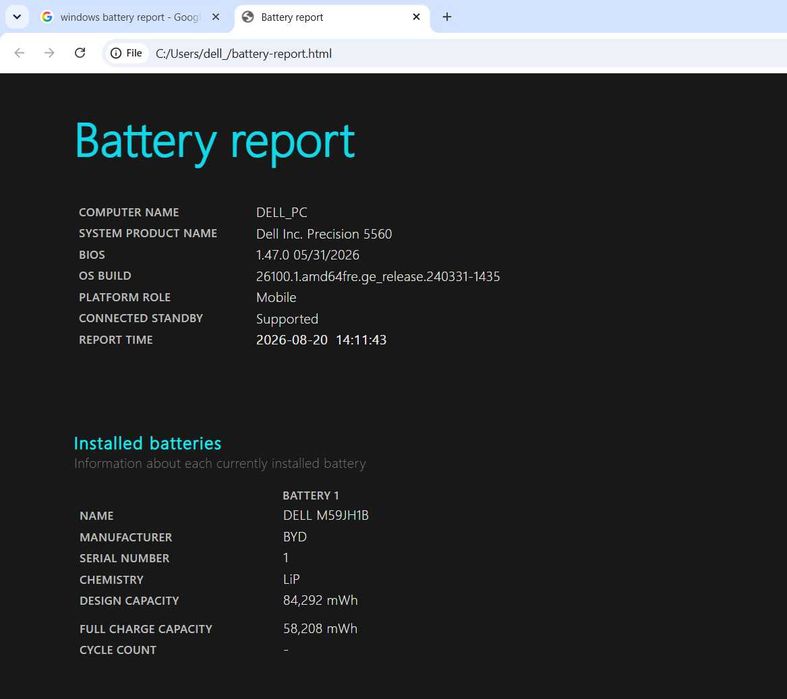Click the NAME row label
This screenshot has width=787, height=699.
pyautogui.click(x=96, y=516)
